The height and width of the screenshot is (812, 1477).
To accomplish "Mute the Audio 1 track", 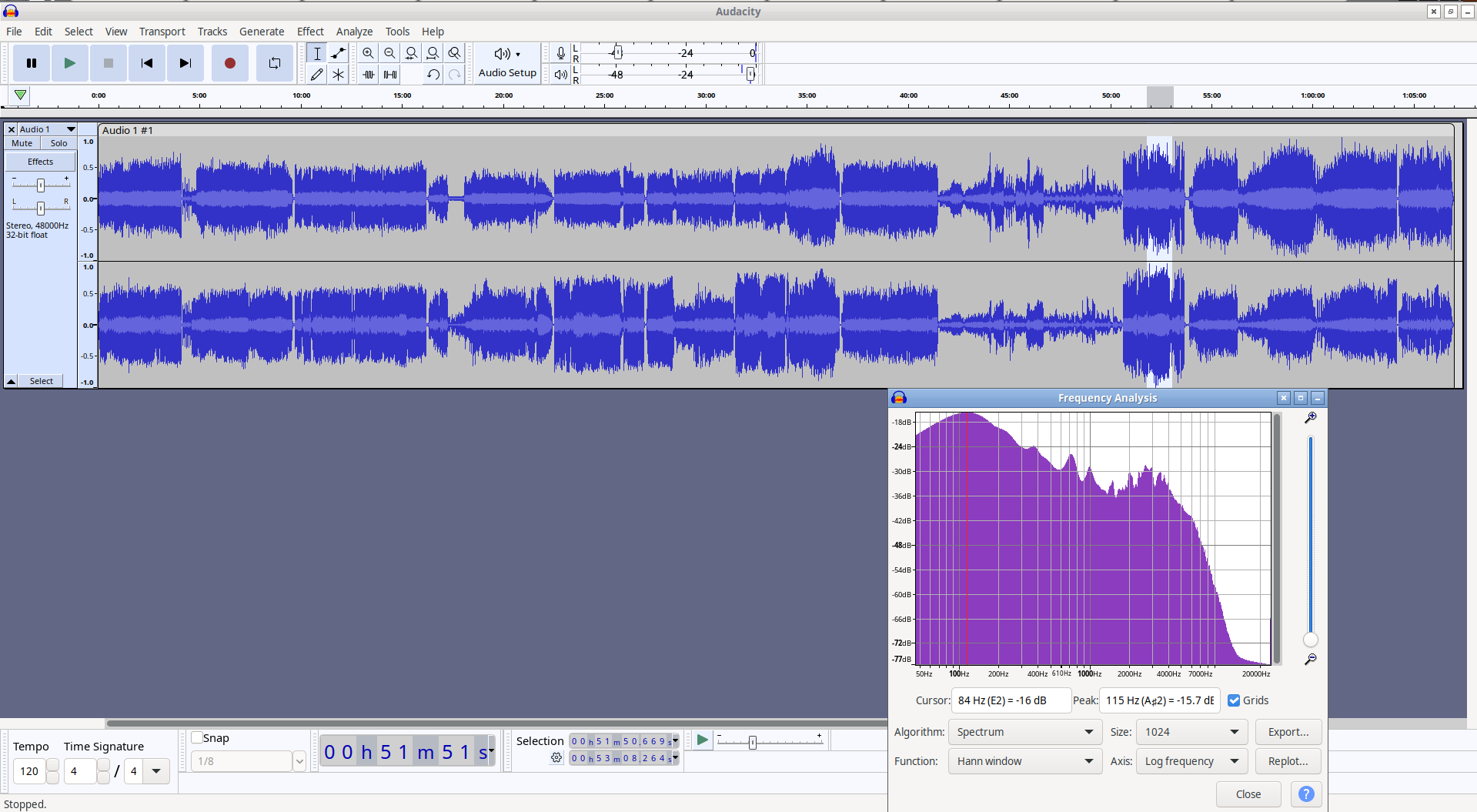I will click(22, 143).
